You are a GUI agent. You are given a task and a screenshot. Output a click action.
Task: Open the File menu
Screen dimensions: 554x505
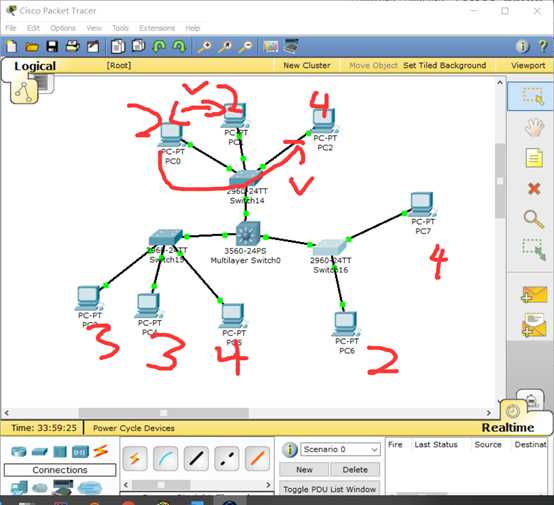(11, 28)
